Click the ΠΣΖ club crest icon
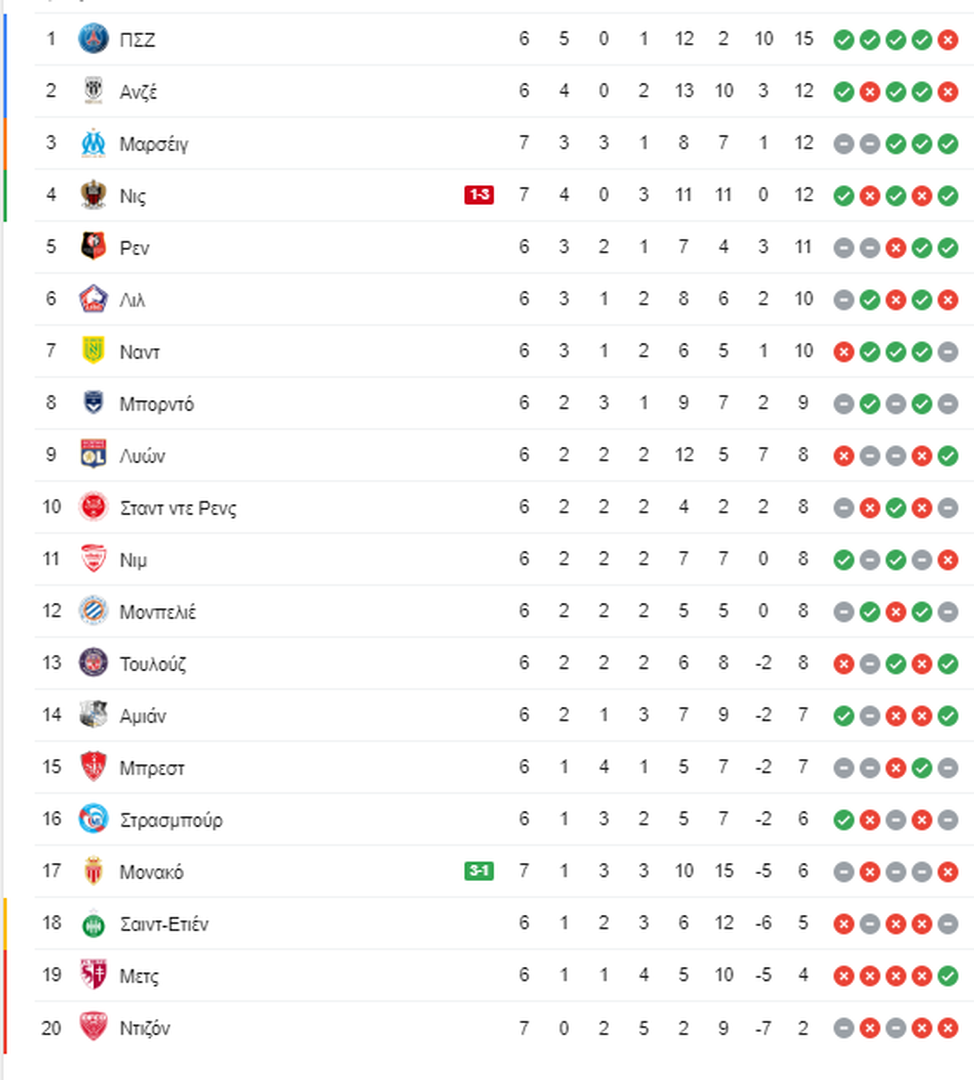Image resolution: width=974 pixels, height=1080 pixels. click(x=93, y=39)
